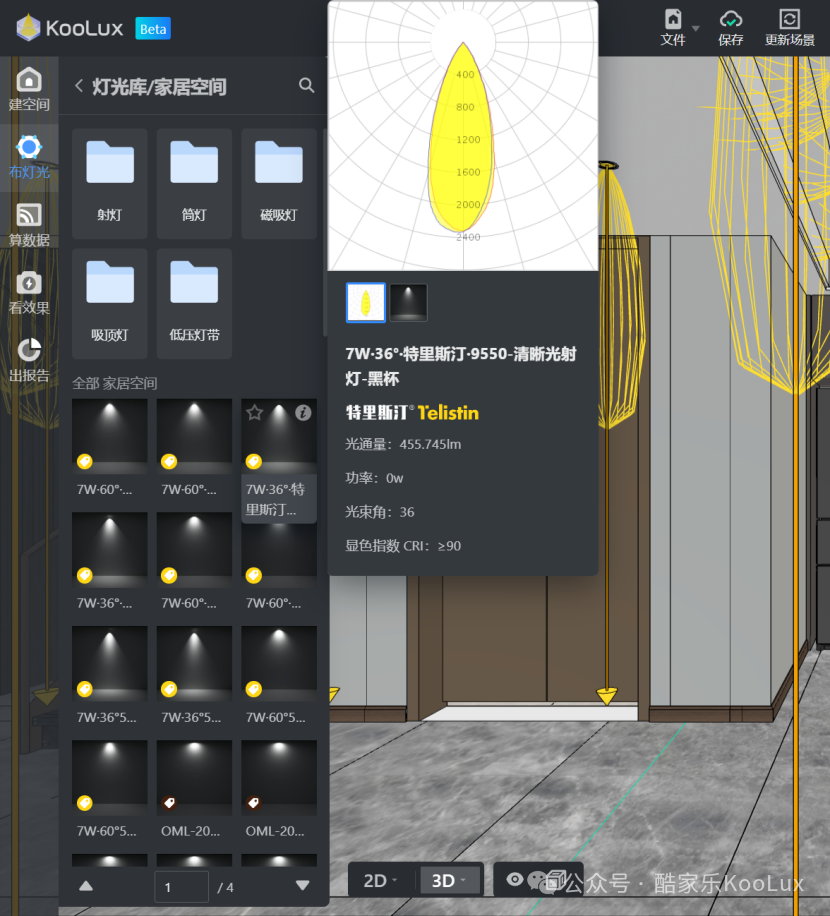This screenshot has width=830, height=916.
Task: Toggle visibility with the eye icon
Action: click(x=515, y=879)
